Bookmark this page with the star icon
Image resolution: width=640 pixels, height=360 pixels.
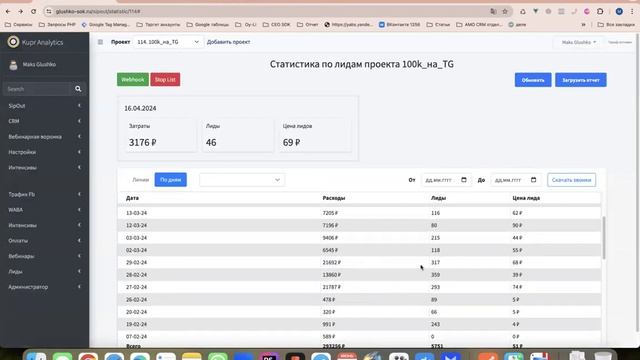tap(505, 11)
